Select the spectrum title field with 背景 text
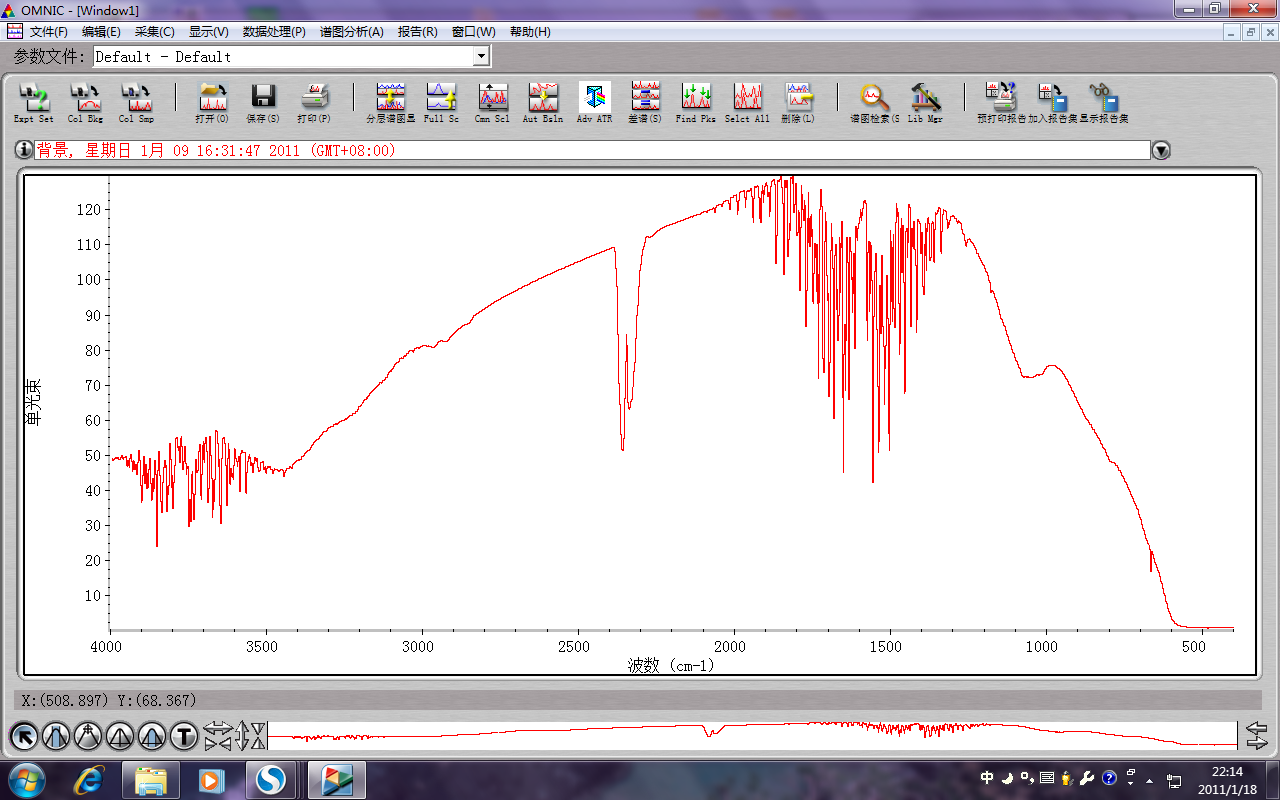Image resolution: width=1280 pixels, height=800 pixels. [x=592, y=150]
